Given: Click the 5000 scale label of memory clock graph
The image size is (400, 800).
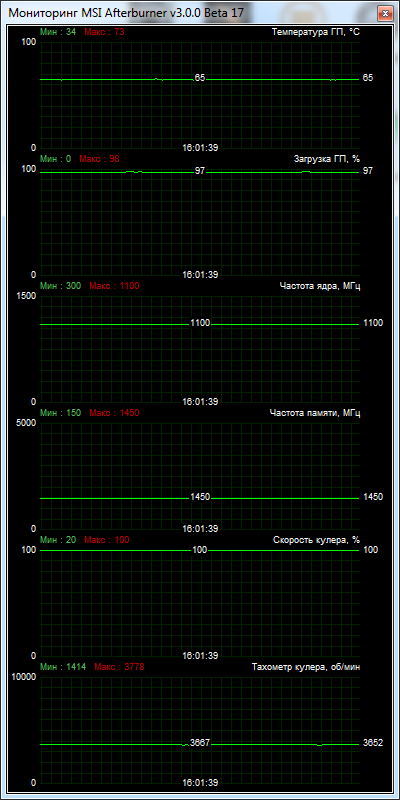Looking at the screenshot, I should point(26,422).
